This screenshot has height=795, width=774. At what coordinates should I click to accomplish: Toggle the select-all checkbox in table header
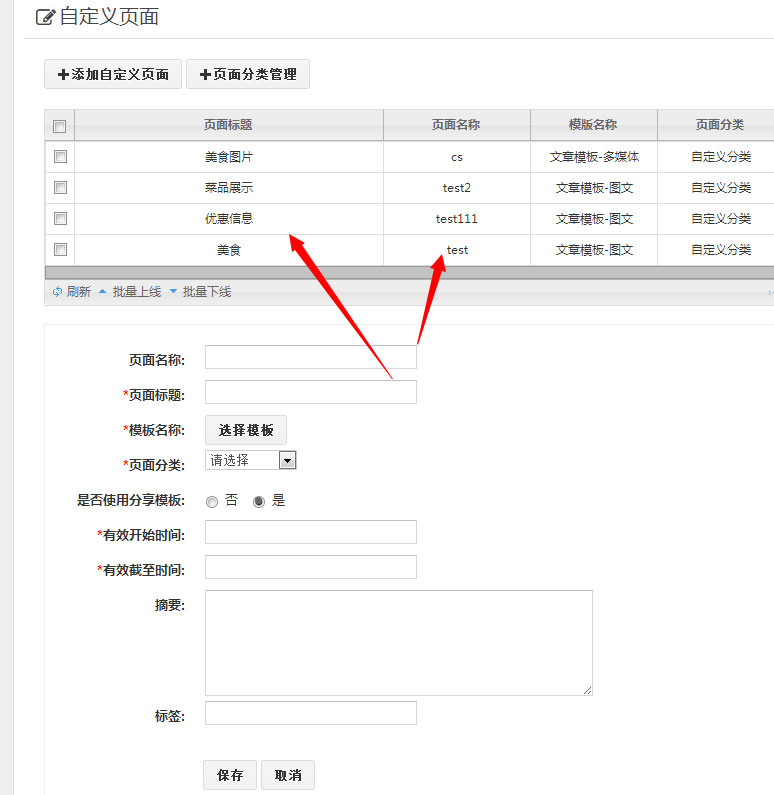coord(60,126)
